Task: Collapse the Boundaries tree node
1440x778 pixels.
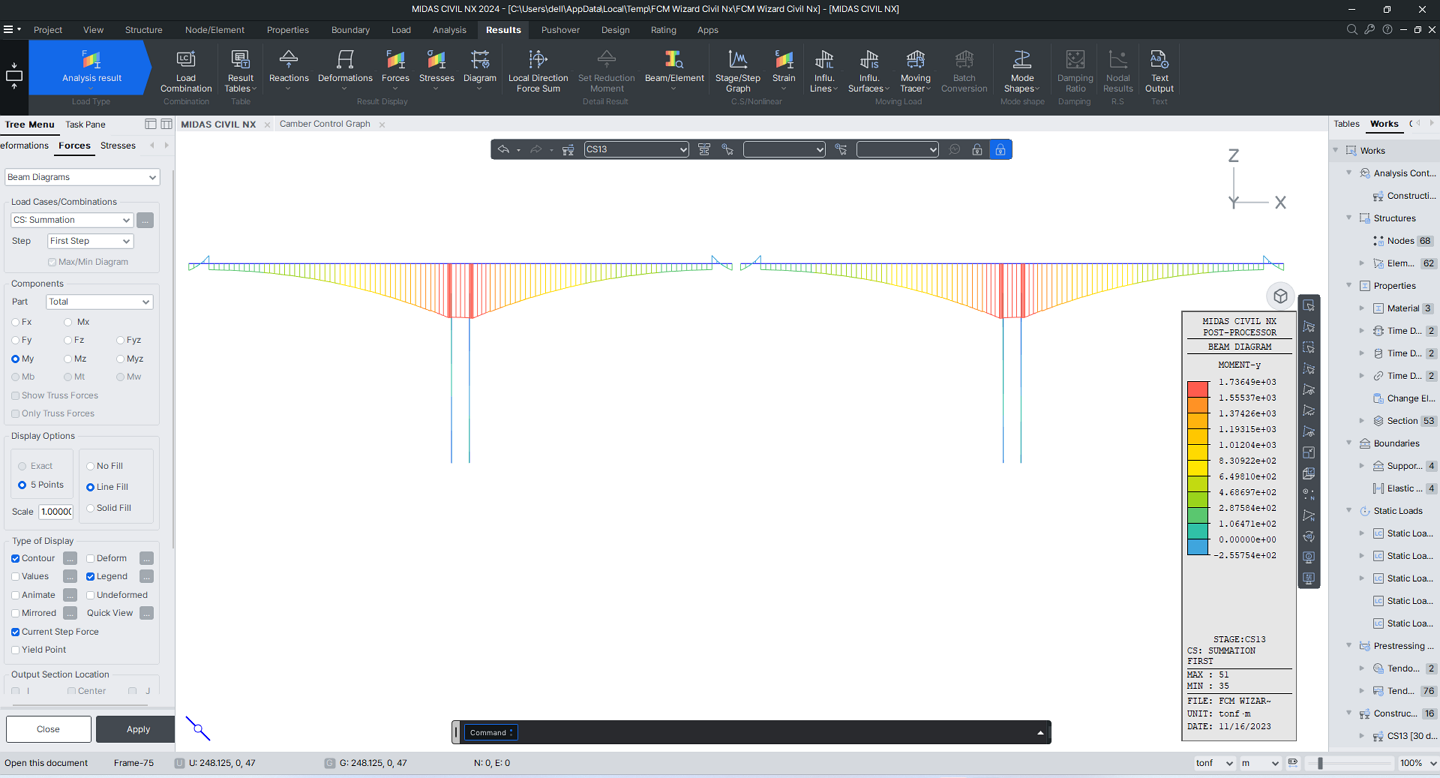Action: (1349, 443)
